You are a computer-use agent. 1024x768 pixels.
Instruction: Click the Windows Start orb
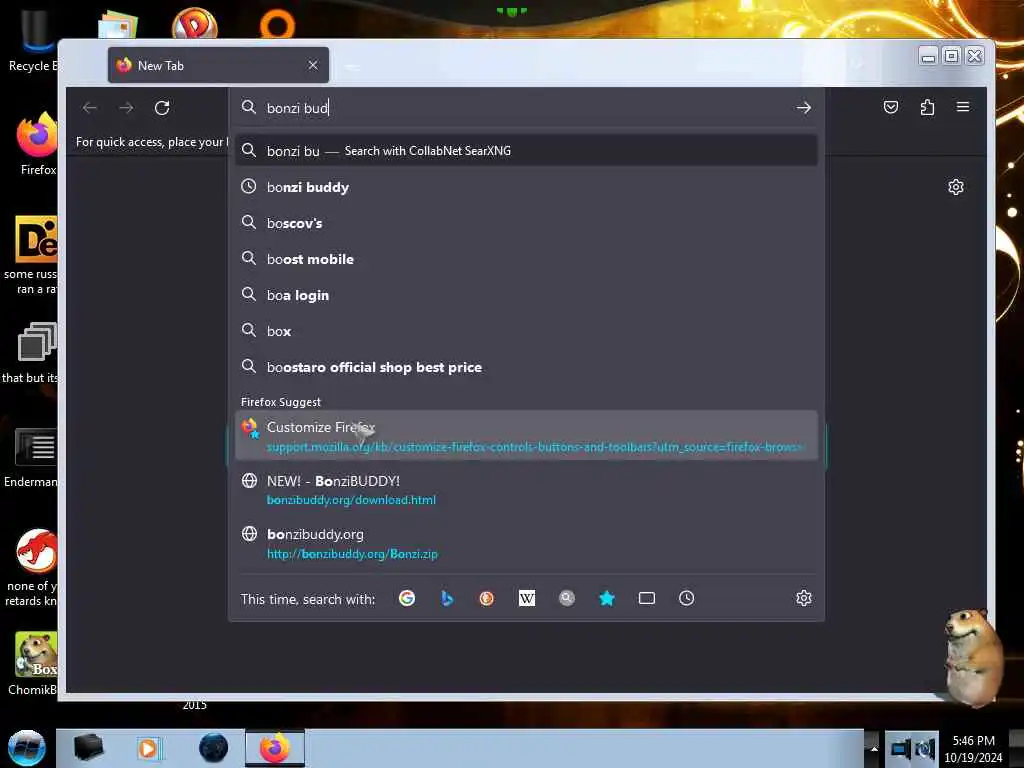27,748
